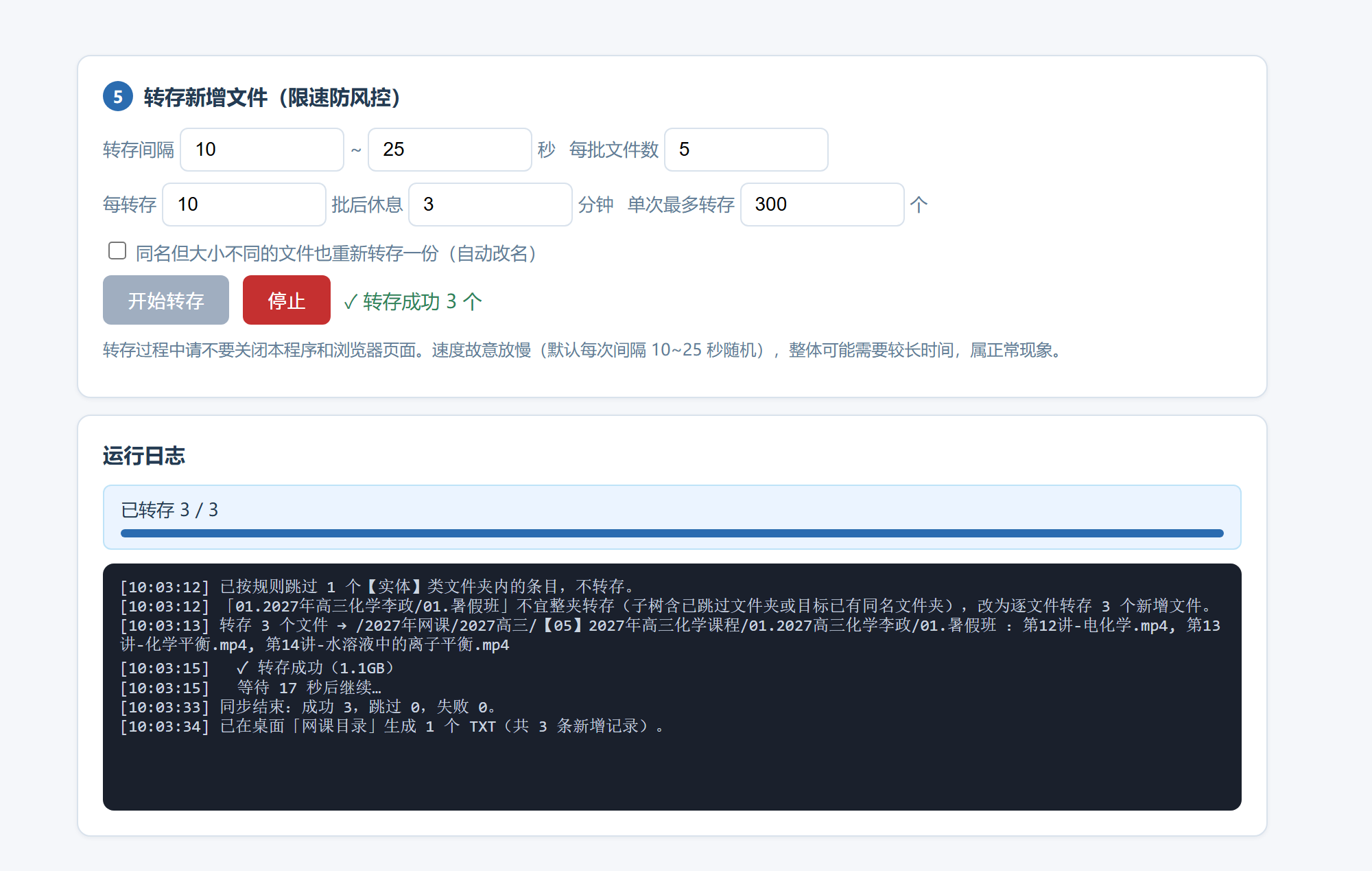Select the 每转存 batch count field
Viewport: 1372px width, 871px height.
pos(244,205)
